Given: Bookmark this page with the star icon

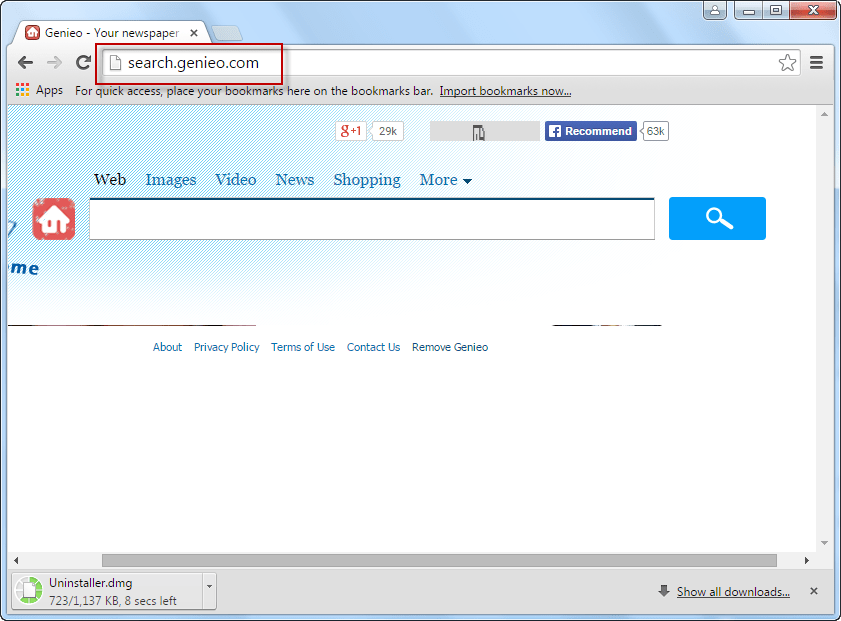Looking at the screenshot, I should pyautogui.click(x=787, y=63).
